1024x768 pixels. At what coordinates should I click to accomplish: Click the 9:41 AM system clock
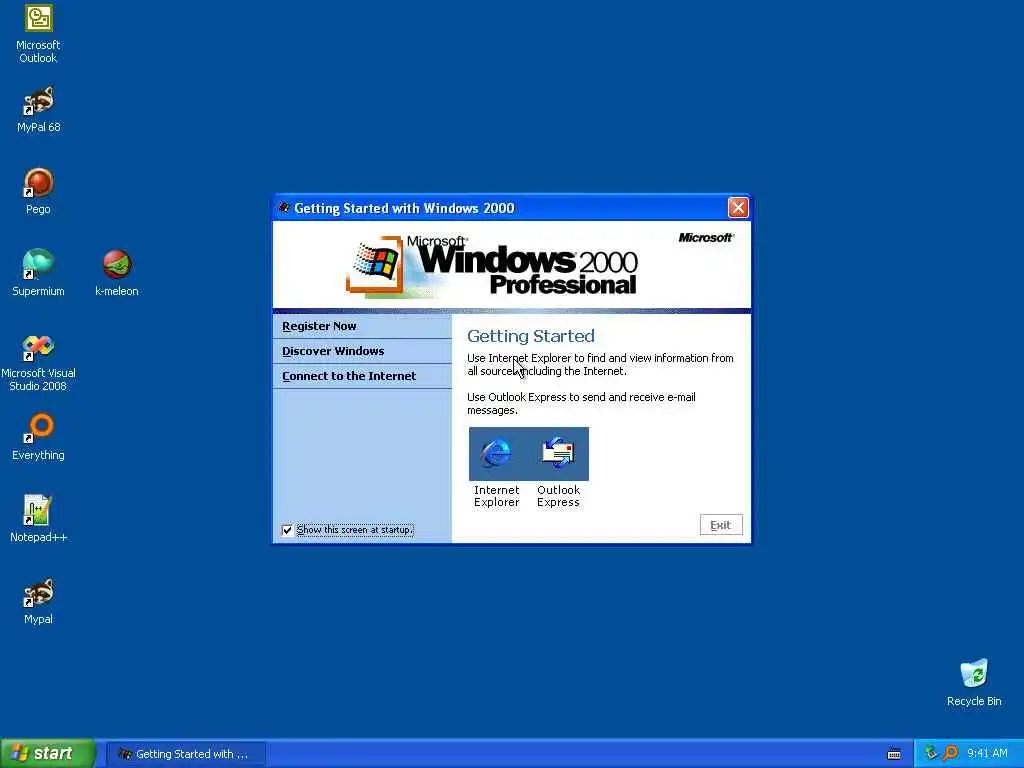pyautogui.click(x=987, y=754)
